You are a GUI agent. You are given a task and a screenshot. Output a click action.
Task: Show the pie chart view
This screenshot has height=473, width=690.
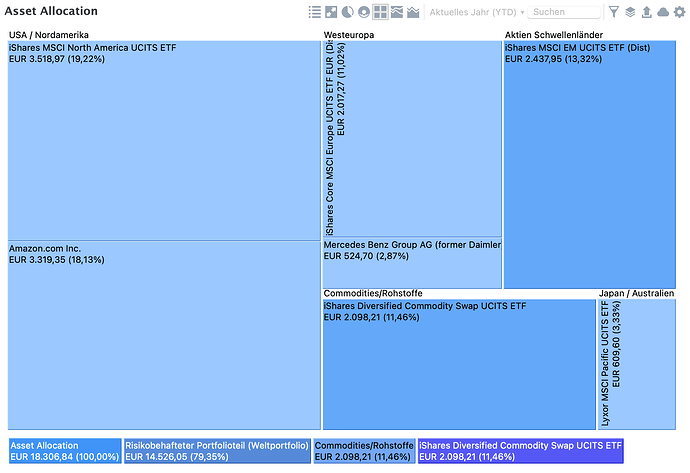click(x=348, y=12)
